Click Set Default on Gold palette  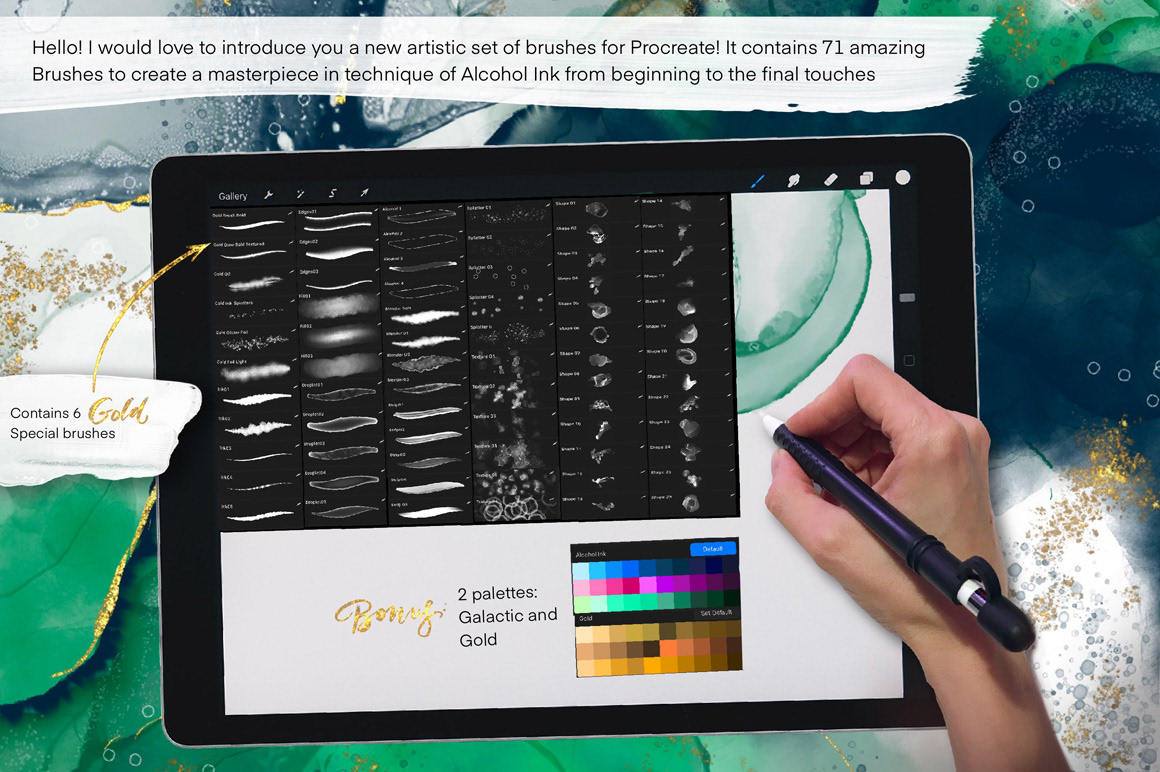point(716,613)
